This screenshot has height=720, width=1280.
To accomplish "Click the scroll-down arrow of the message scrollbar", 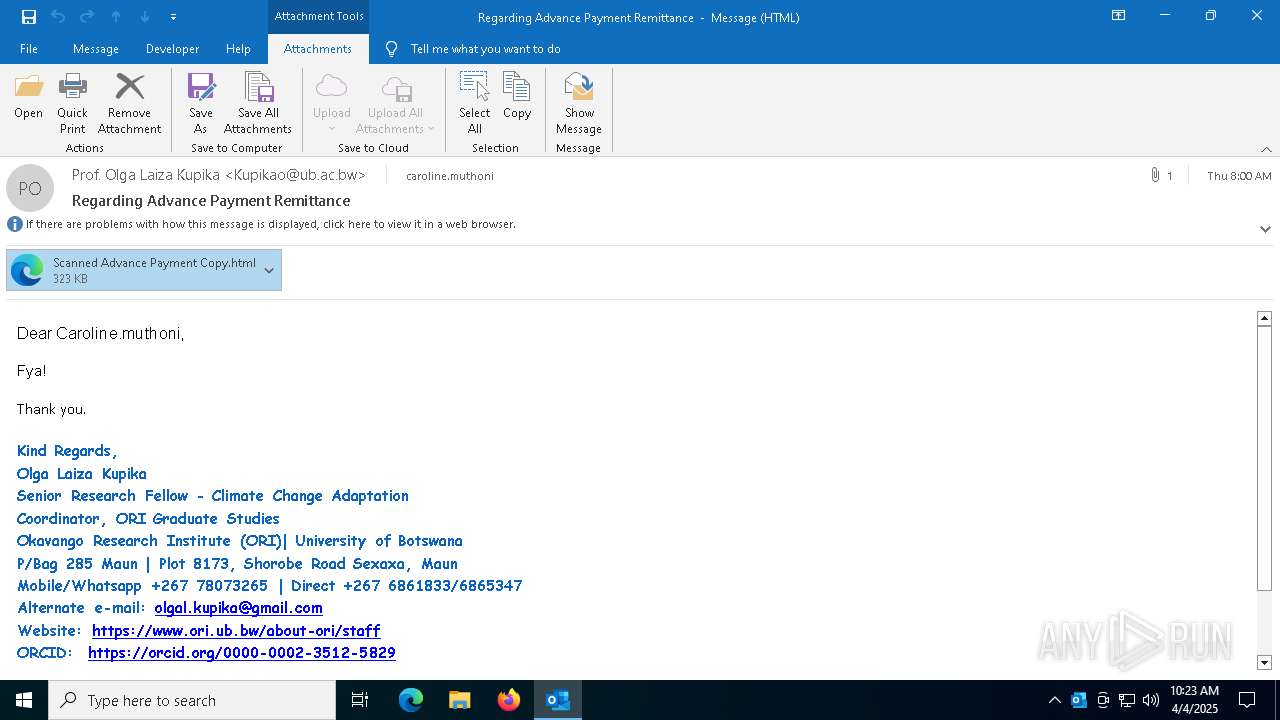I will pos(1264,662).
